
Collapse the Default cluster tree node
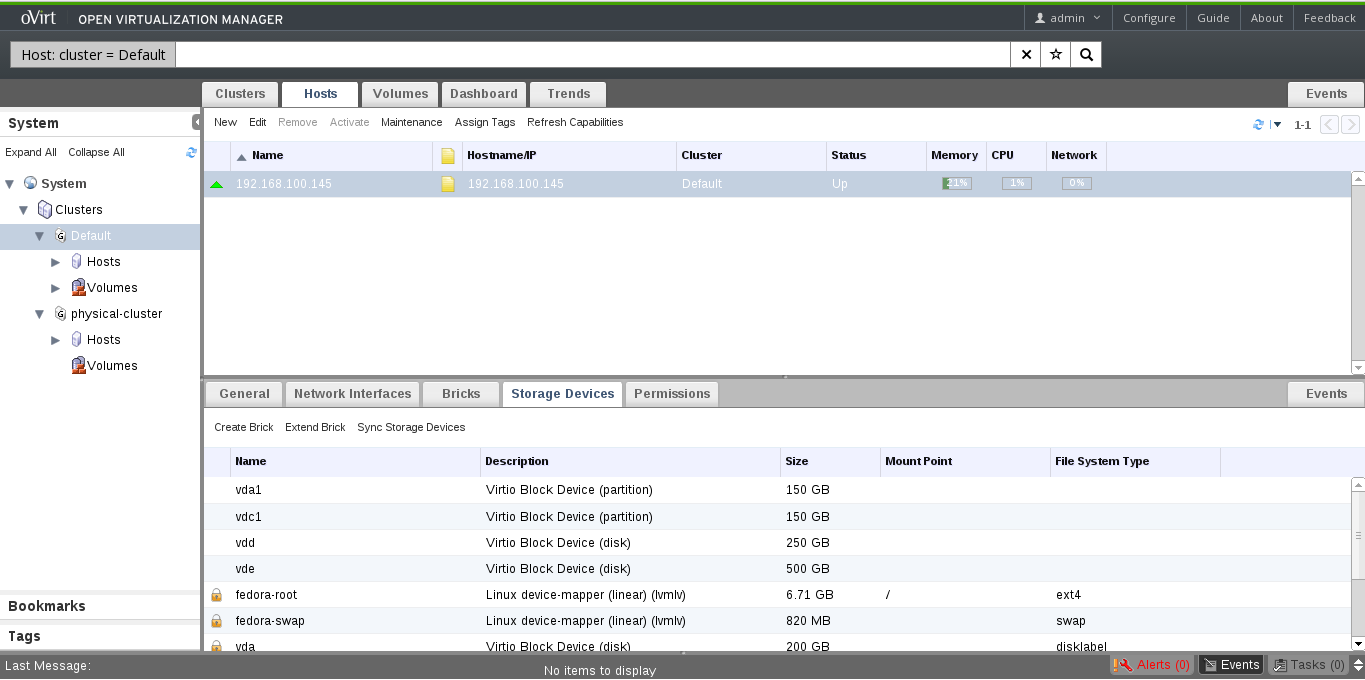point(40,236)
